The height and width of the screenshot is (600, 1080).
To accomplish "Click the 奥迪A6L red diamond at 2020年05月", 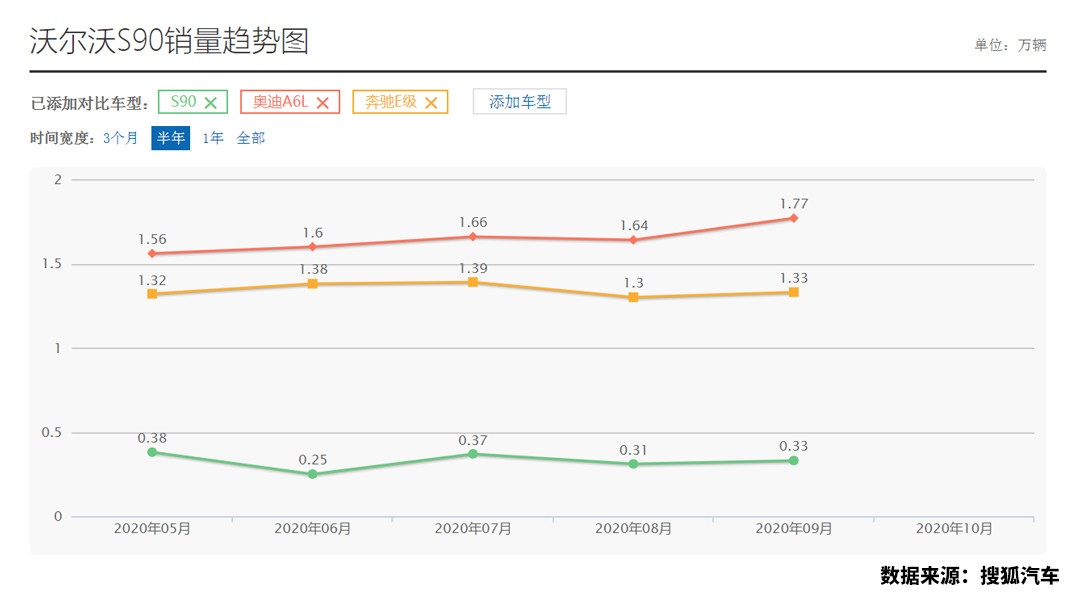I will (x=152, y=254).
